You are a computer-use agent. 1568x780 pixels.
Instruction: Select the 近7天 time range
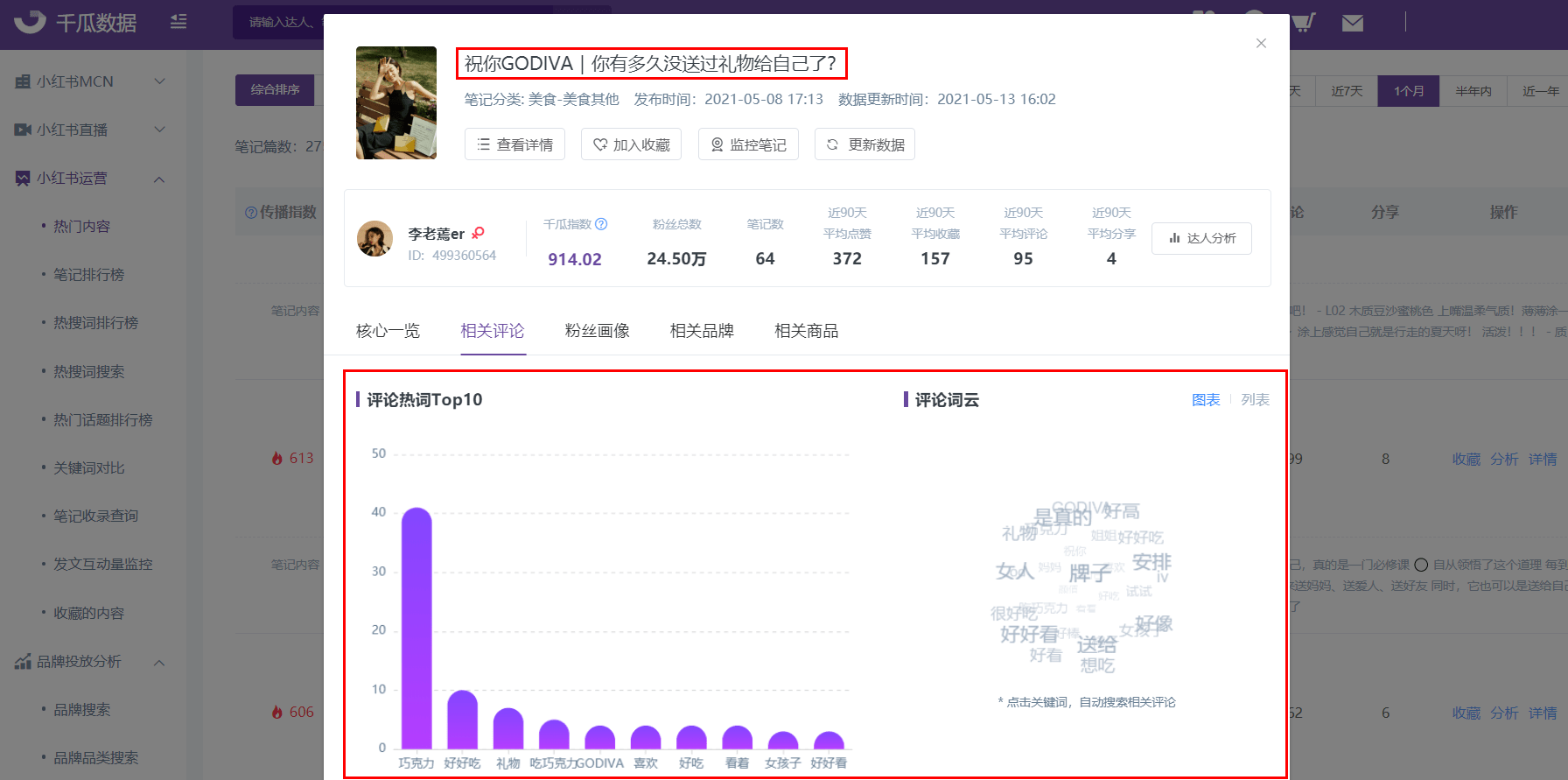click(1347, 91)
